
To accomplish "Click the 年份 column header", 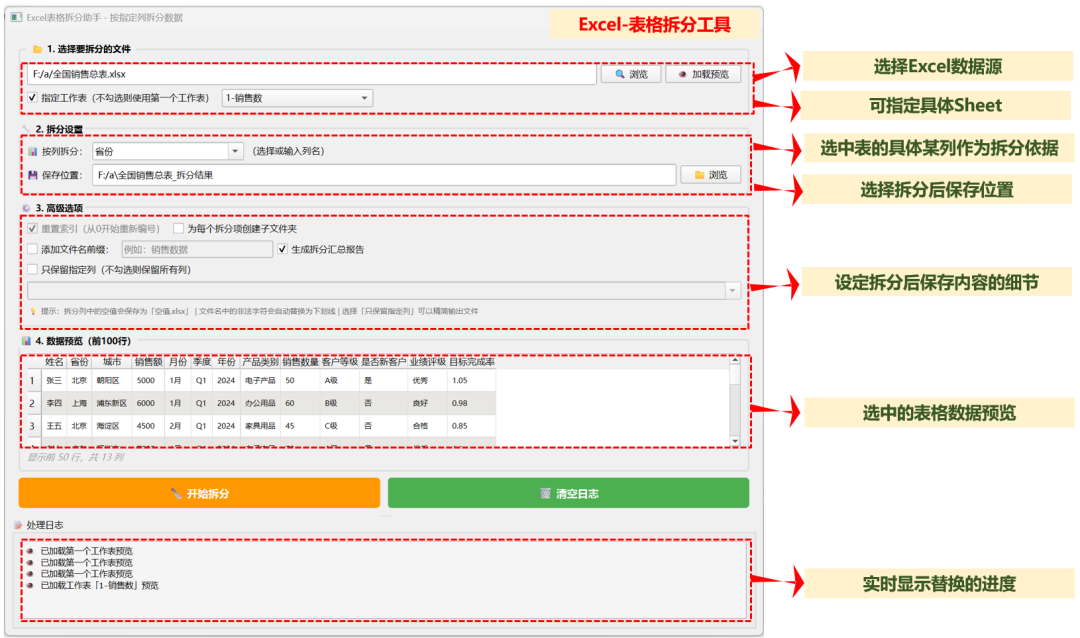I will 227,362.
